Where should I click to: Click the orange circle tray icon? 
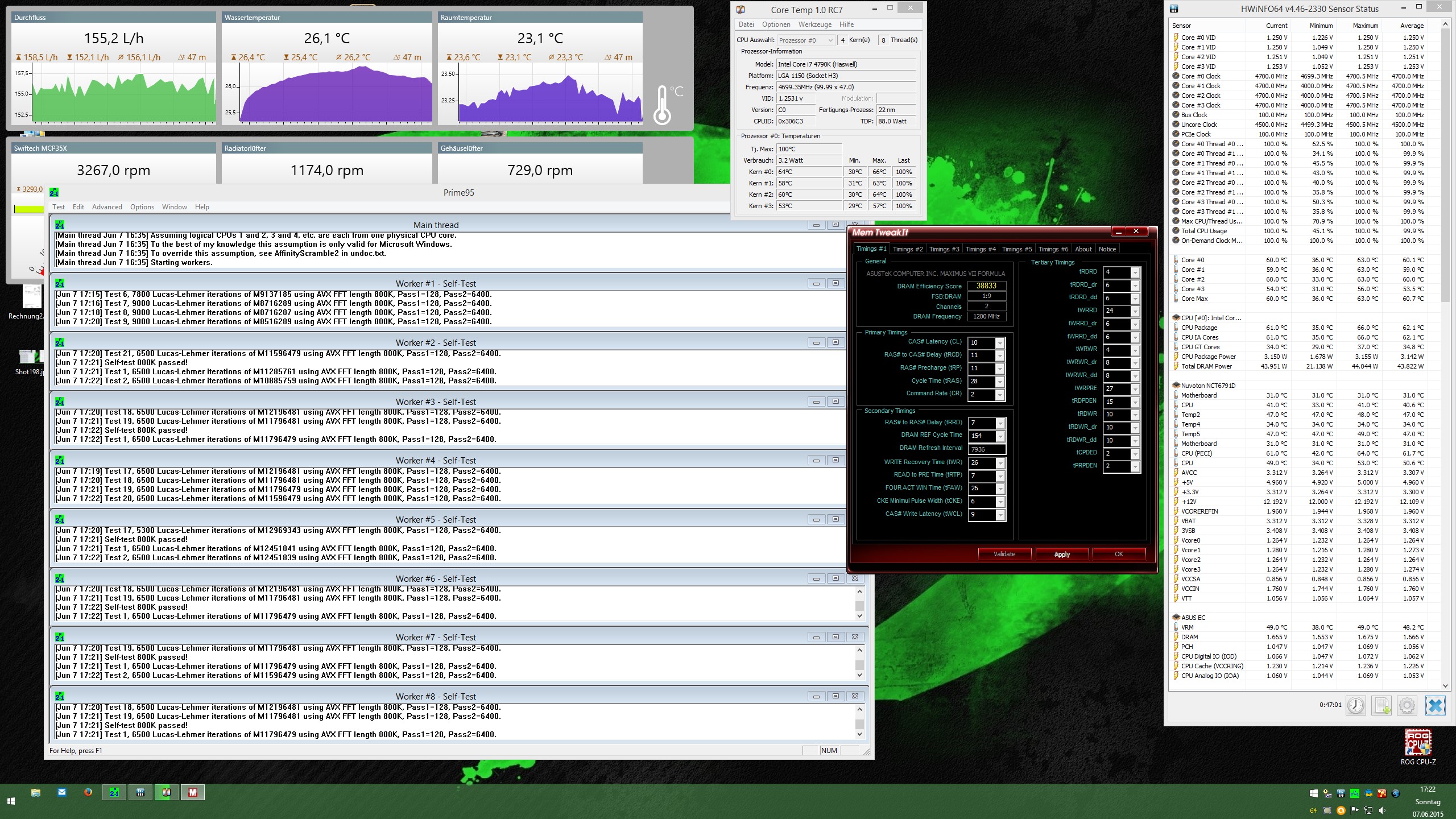1341,810
